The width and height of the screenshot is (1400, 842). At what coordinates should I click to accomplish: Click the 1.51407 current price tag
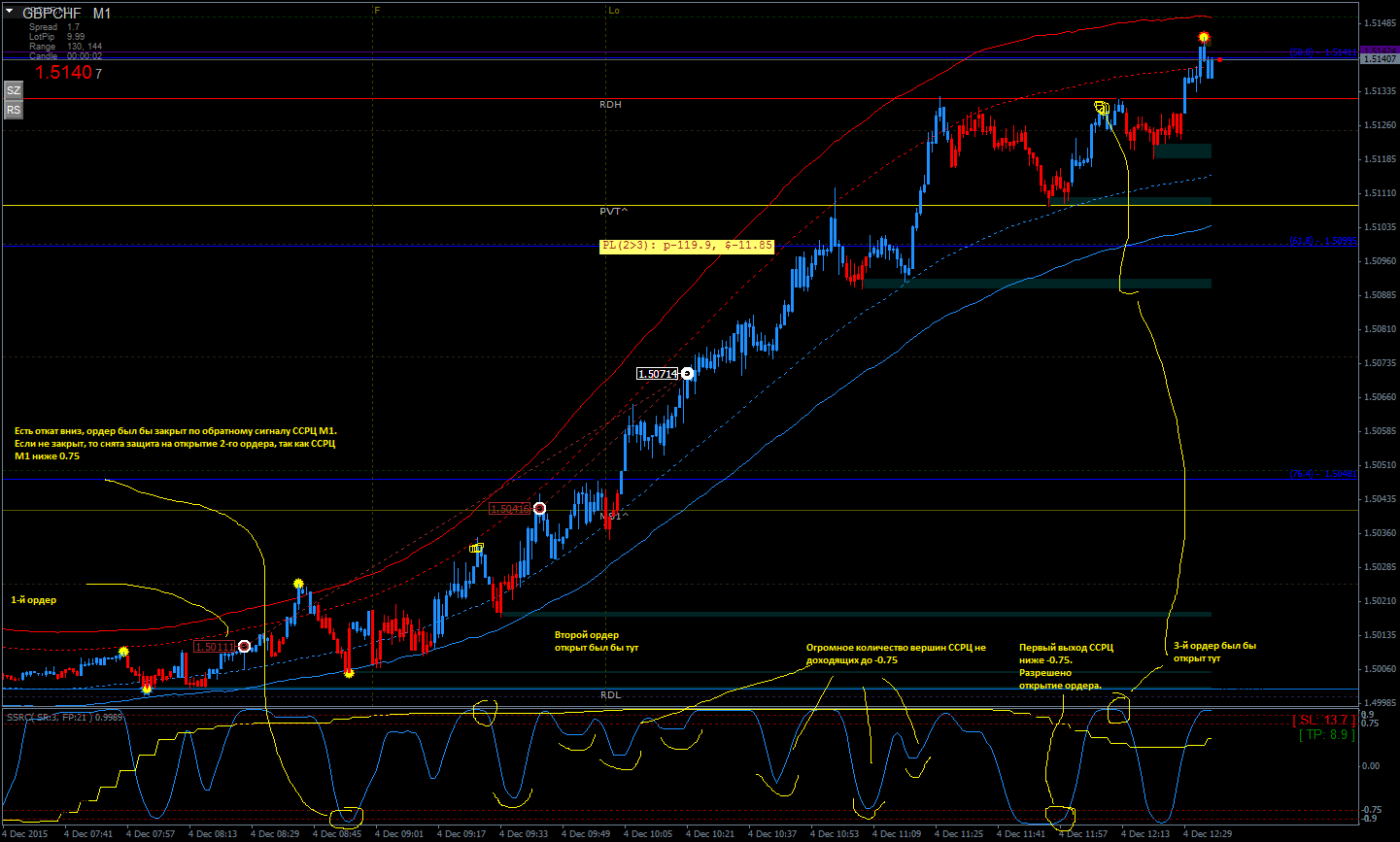(1380, 59)
